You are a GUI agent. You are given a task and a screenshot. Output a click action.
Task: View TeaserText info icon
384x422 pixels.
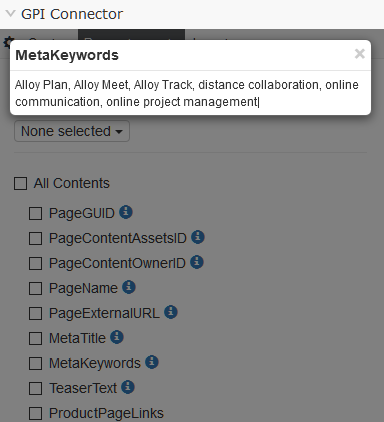(x=128, y=387)
